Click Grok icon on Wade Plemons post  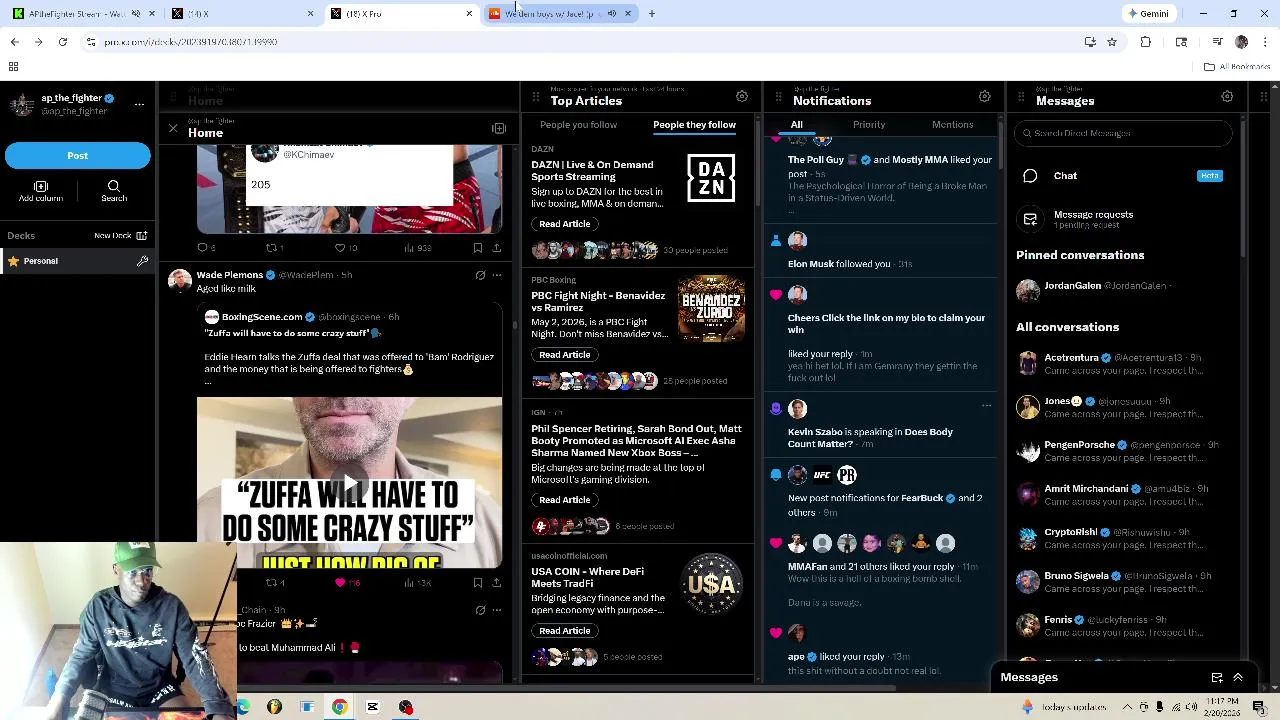point(480,275)
